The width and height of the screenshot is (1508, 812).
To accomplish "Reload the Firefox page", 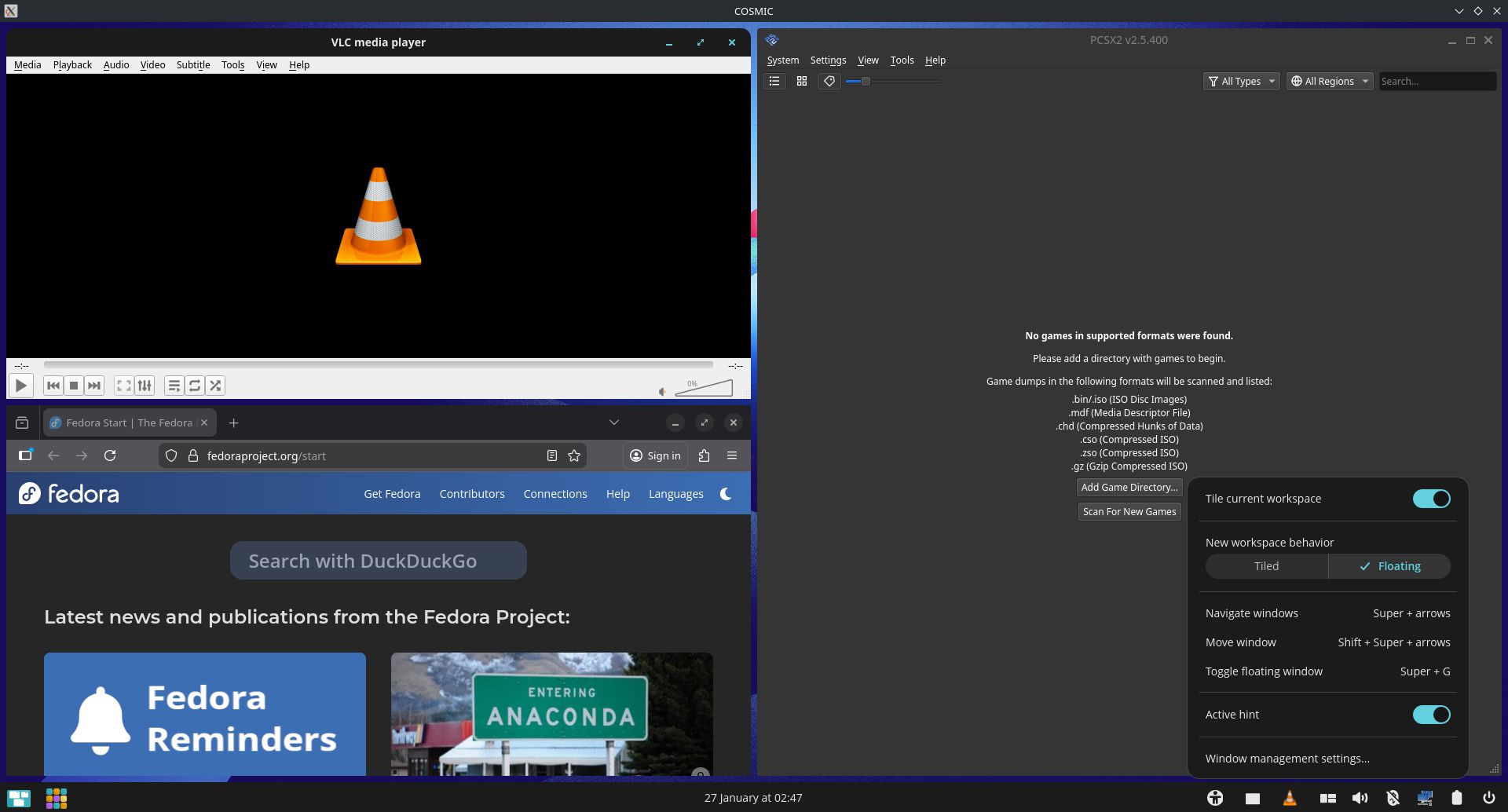I will click(110, 455).
